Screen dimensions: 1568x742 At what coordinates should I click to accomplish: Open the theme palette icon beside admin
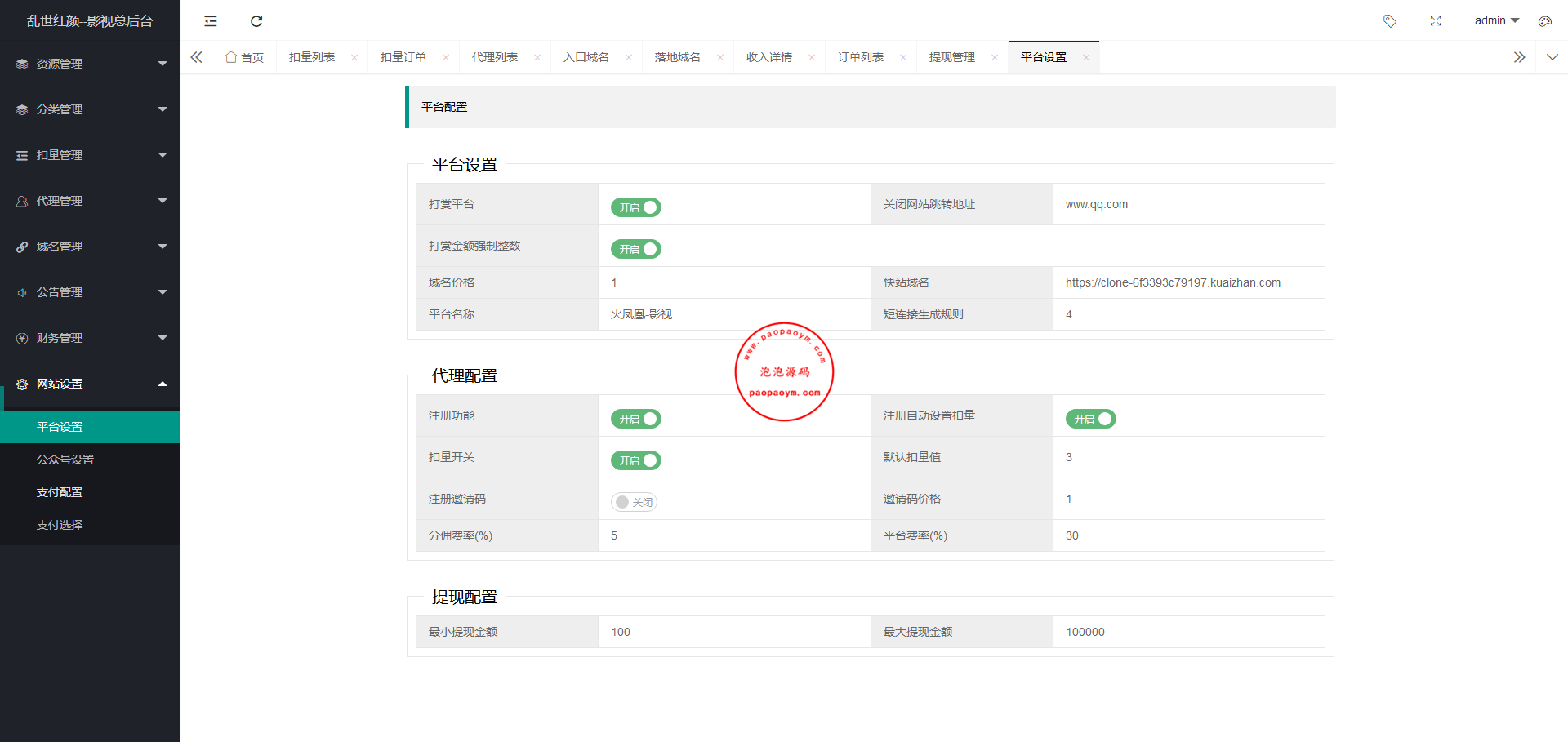point(1544,21)
